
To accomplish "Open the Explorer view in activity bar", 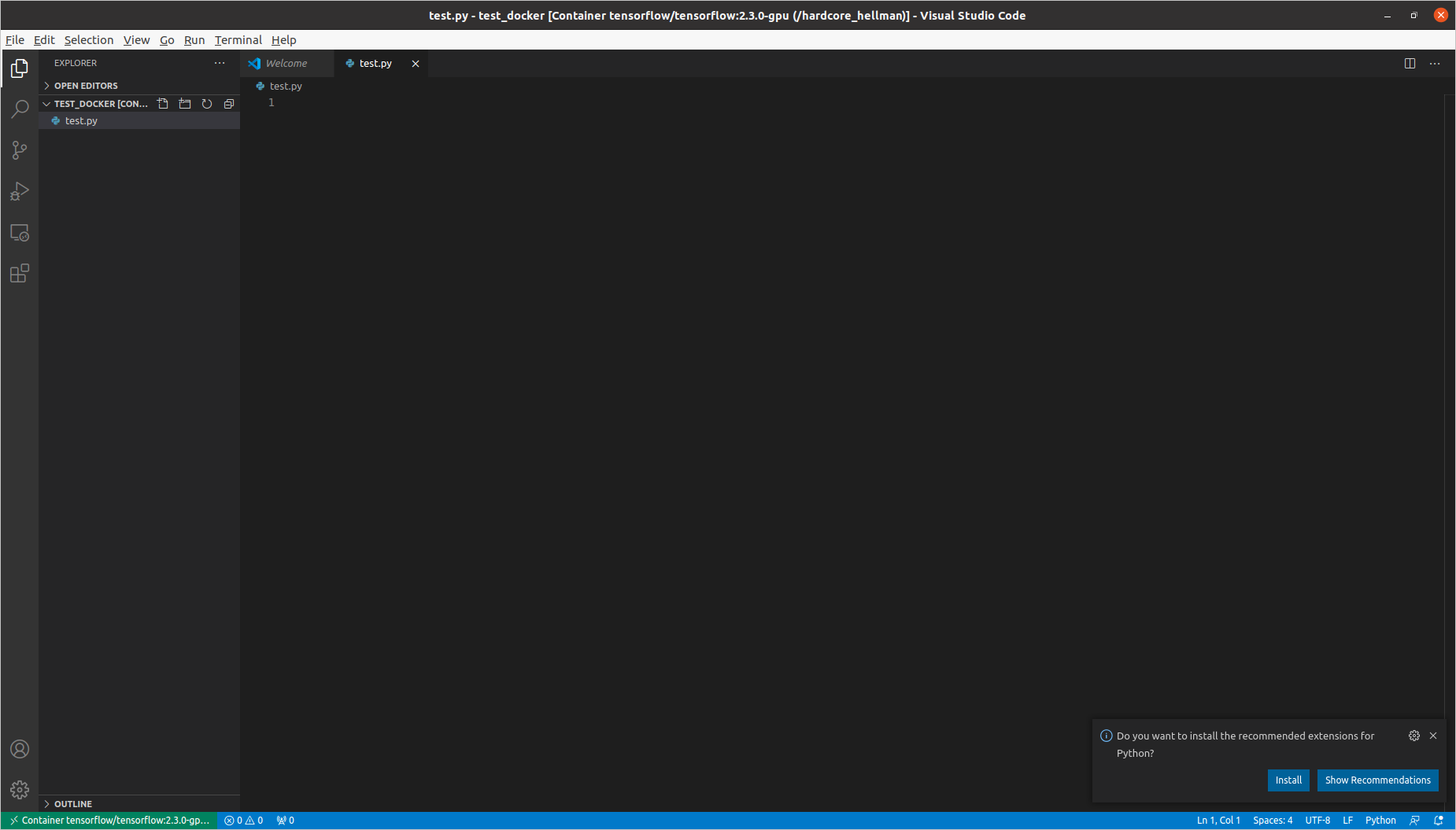I will tap(20, 68).
